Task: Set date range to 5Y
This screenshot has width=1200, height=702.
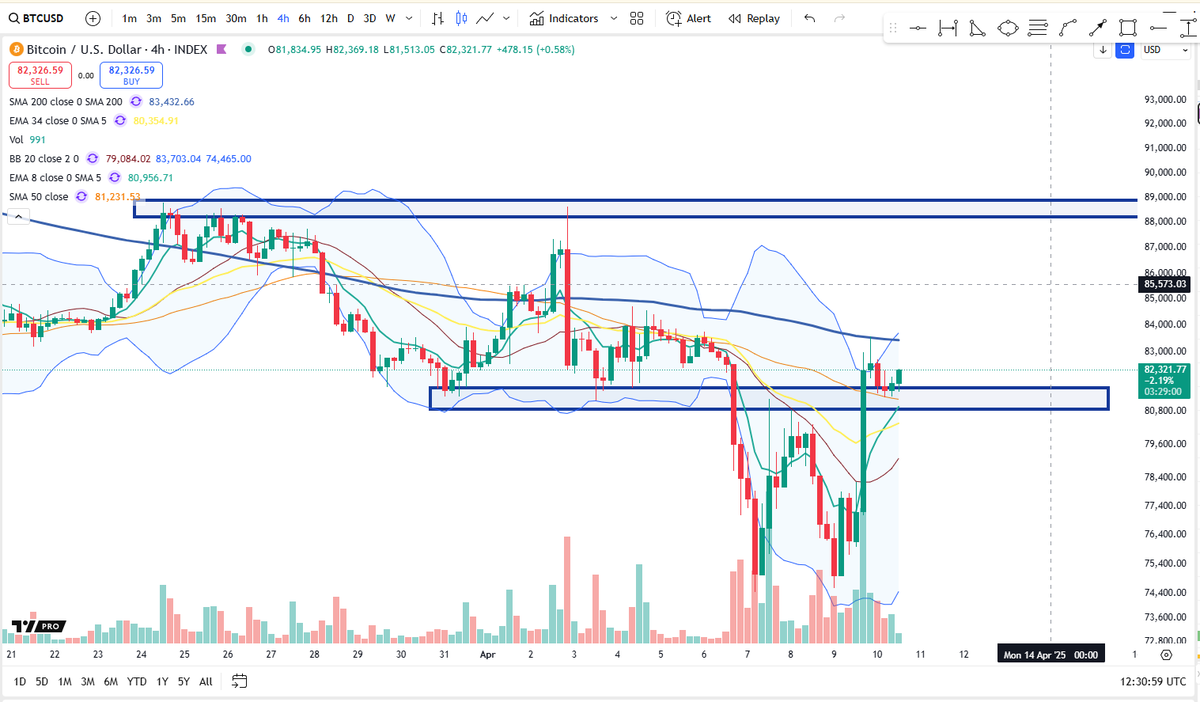Action: pyautogui.click(x=184, y=681)
